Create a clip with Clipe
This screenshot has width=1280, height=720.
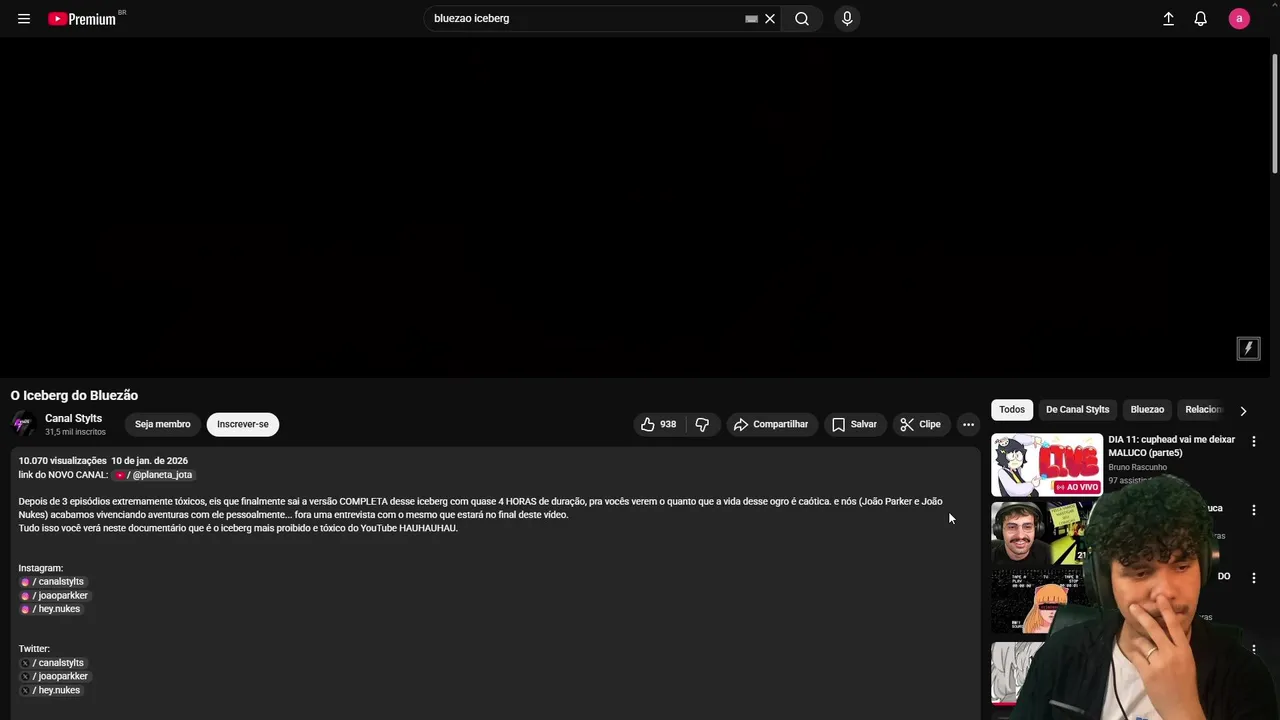(x=920, y=424)
